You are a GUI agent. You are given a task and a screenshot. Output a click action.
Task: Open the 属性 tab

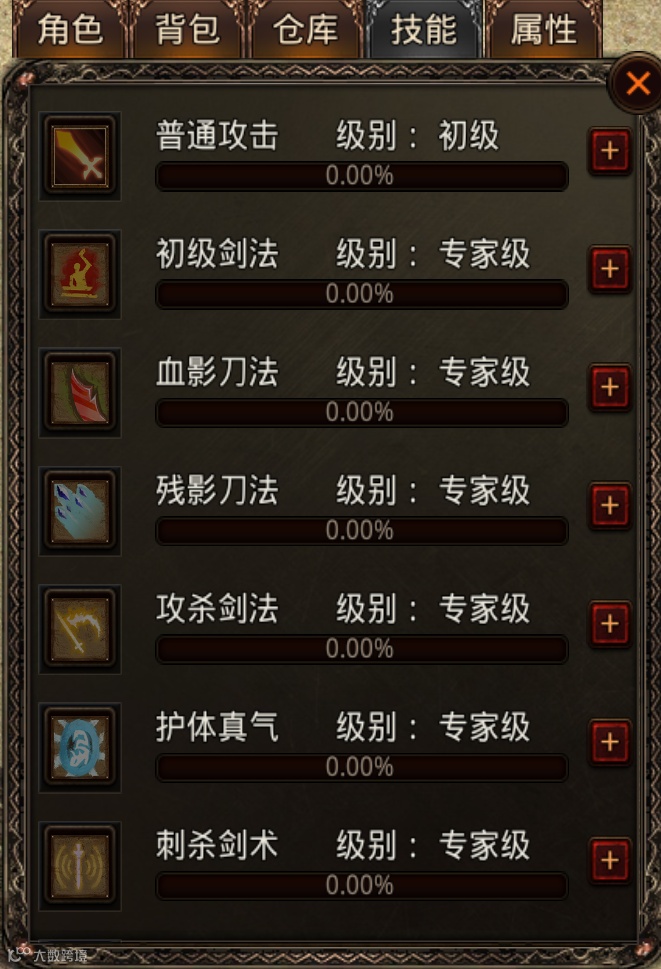[x=543, y=29]
